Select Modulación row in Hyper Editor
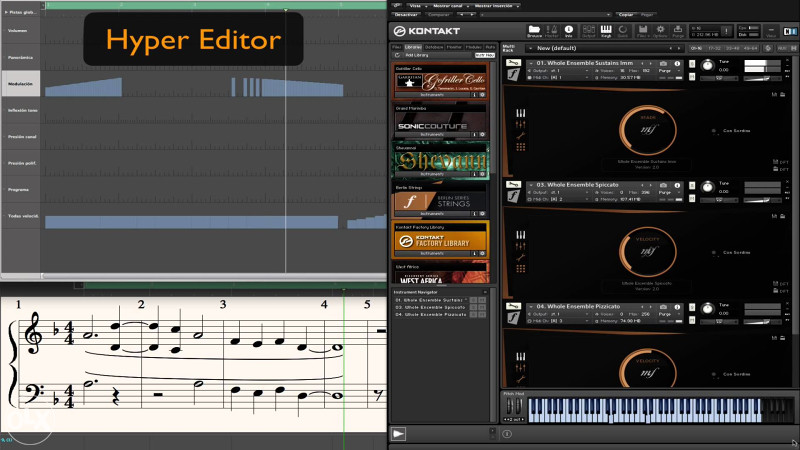This screenshot has width=800, height=450. [x=20, y=84]
